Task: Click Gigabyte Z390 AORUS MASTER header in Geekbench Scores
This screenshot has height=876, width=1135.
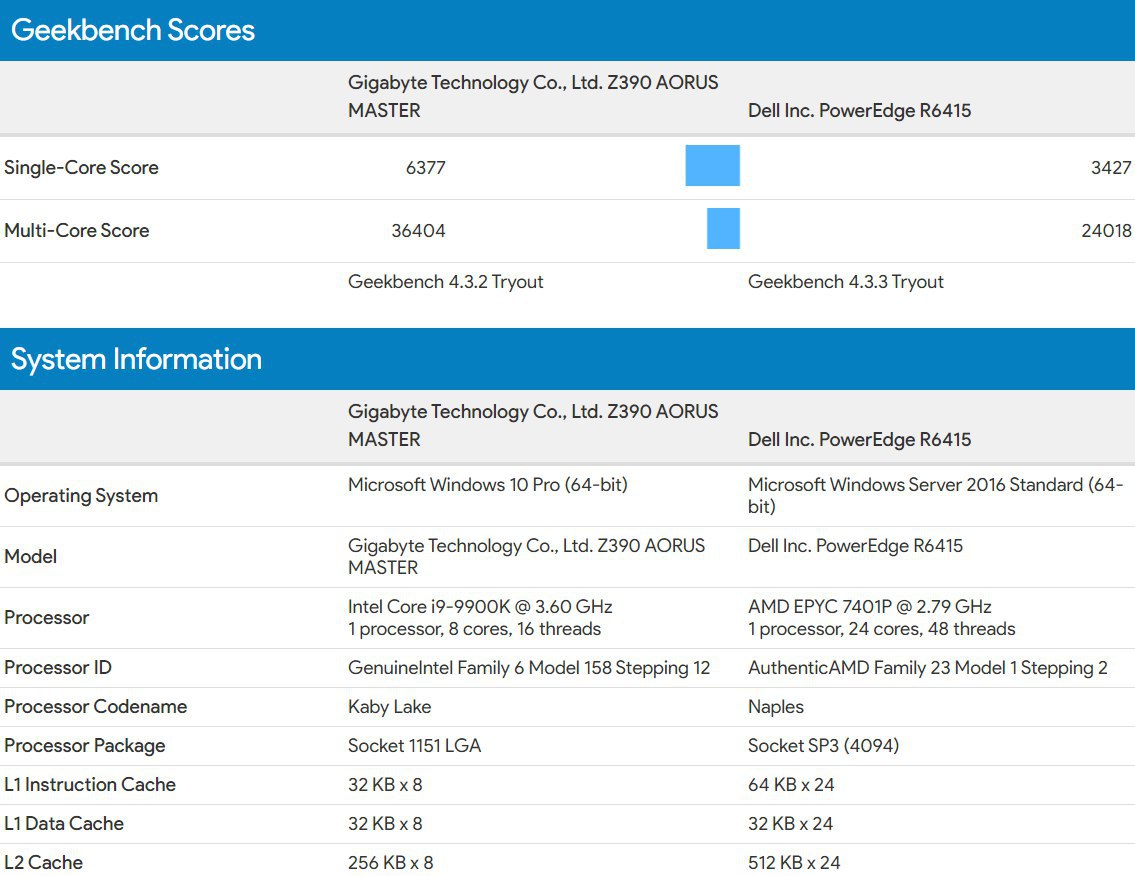Action: tap(533, 96)
